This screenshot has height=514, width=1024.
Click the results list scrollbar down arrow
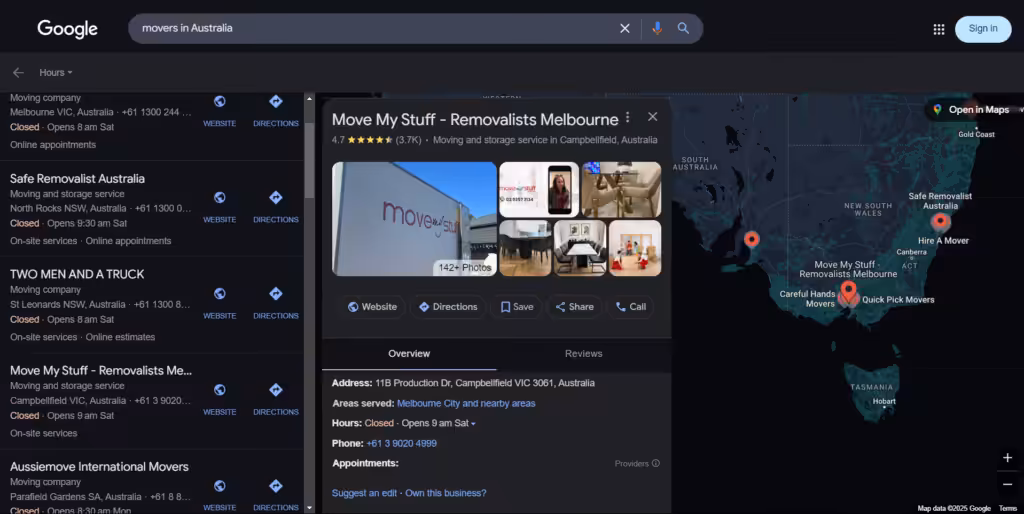(310, 507)
